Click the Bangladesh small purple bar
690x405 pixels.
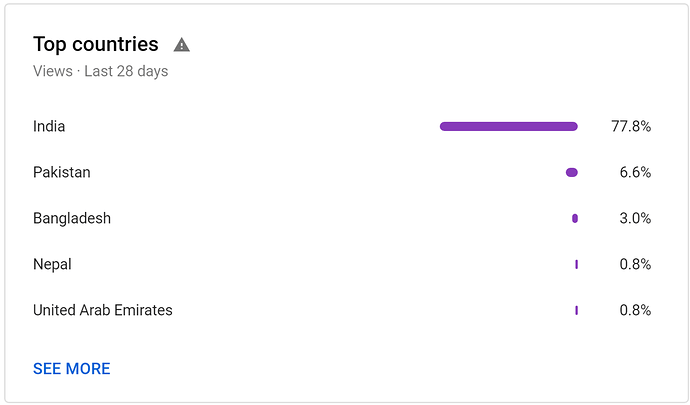[x=575, y=218]
